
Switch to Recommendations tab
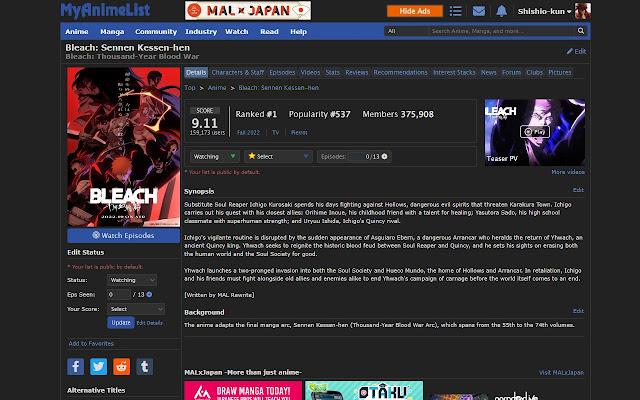pyautogui.click(x=400, y=72)
